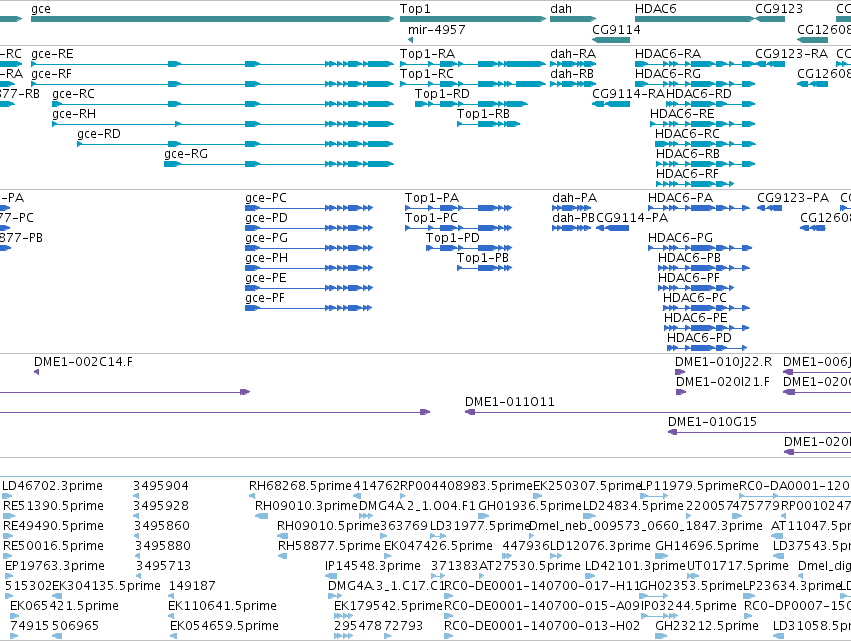
Task: Select the mir-4957 gene label
Action: (436, 30)
